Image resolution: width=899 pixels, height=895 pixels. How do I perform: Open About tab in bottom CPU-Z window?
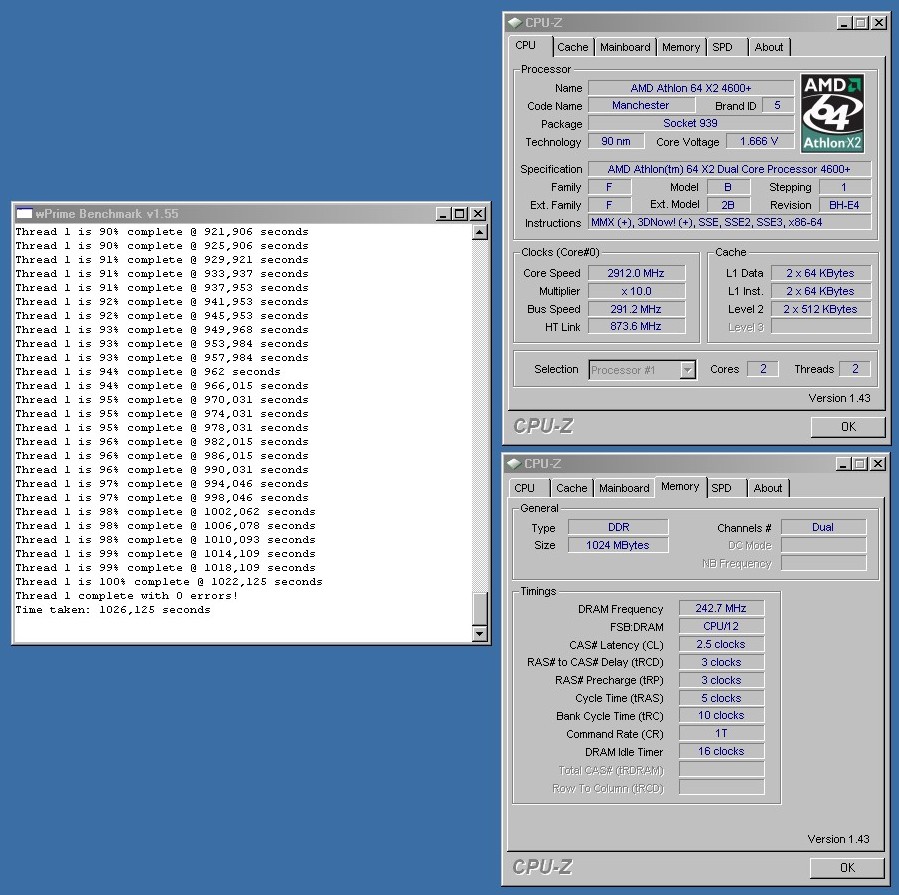point(768,488)
